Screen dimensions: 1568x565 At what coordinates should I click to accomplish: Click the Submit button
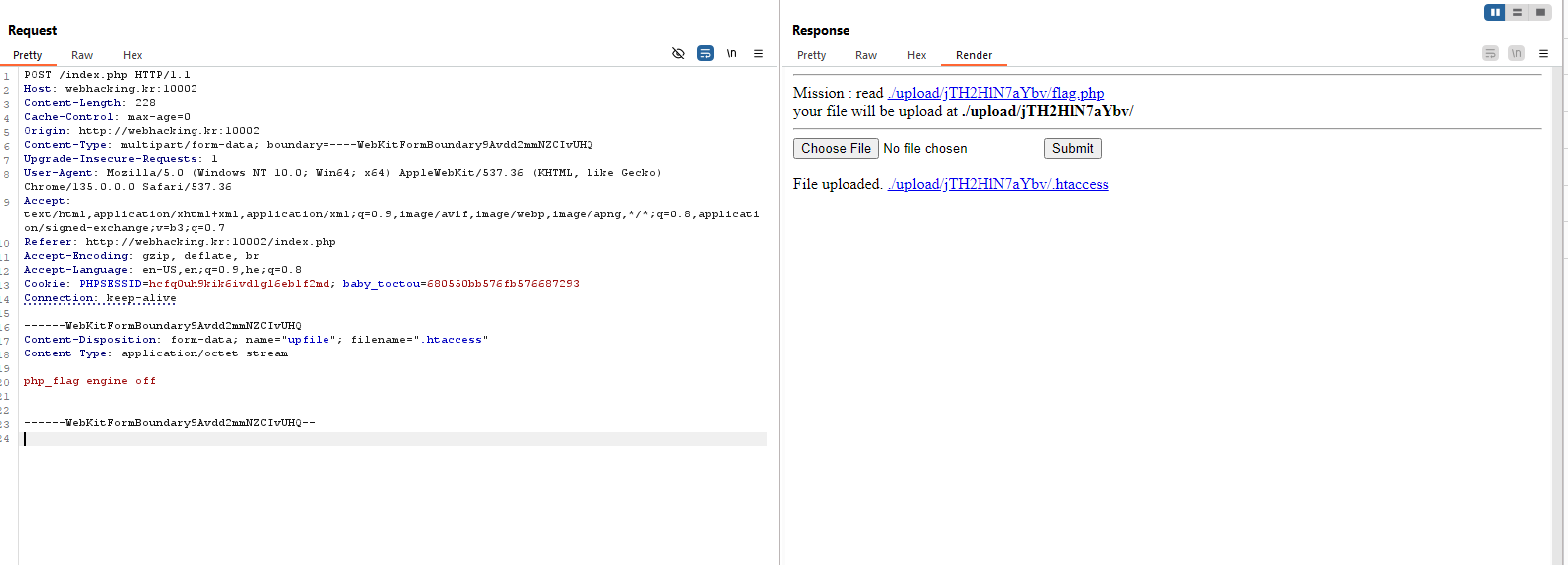click(1073, 148)
